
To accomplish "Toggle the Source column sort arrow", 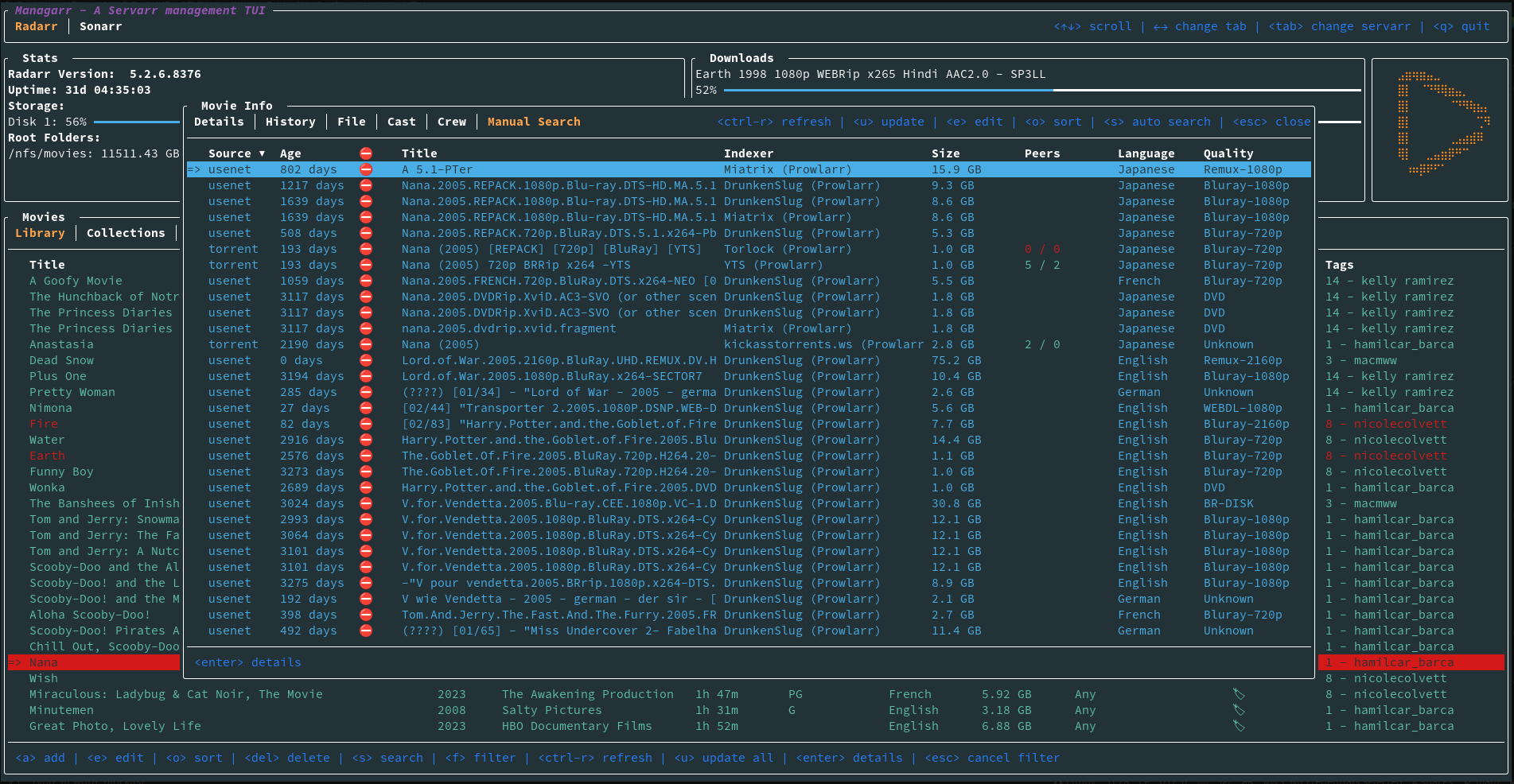I will 262,153.
